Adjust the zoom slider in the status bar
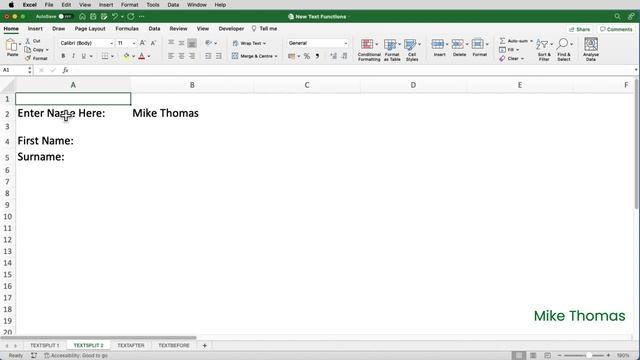The image size is (640, 360). click(589, 356)
